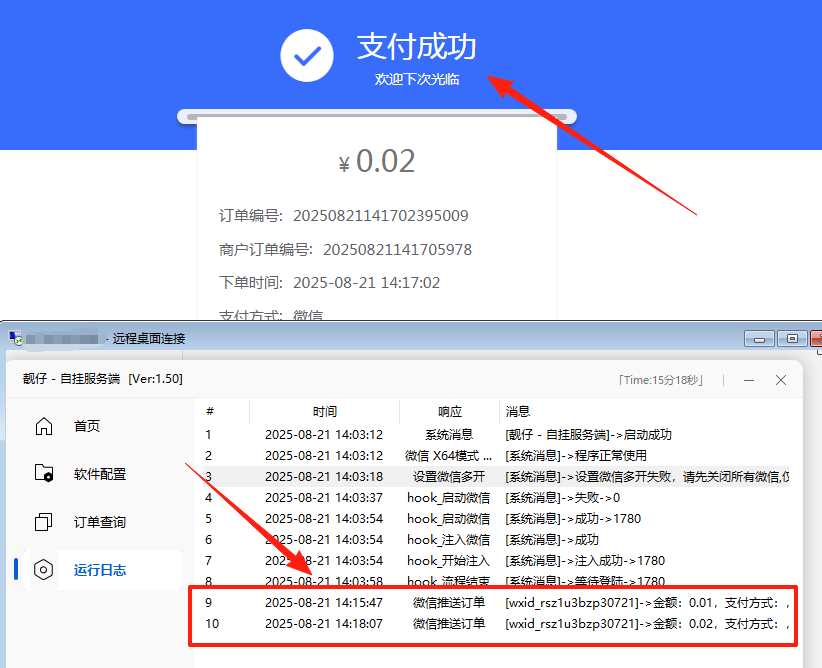Image resolution: width=822 pixels, height=668 pixels.
Task: Open the 软件配置 sidebar item
Action: point(103,474)
